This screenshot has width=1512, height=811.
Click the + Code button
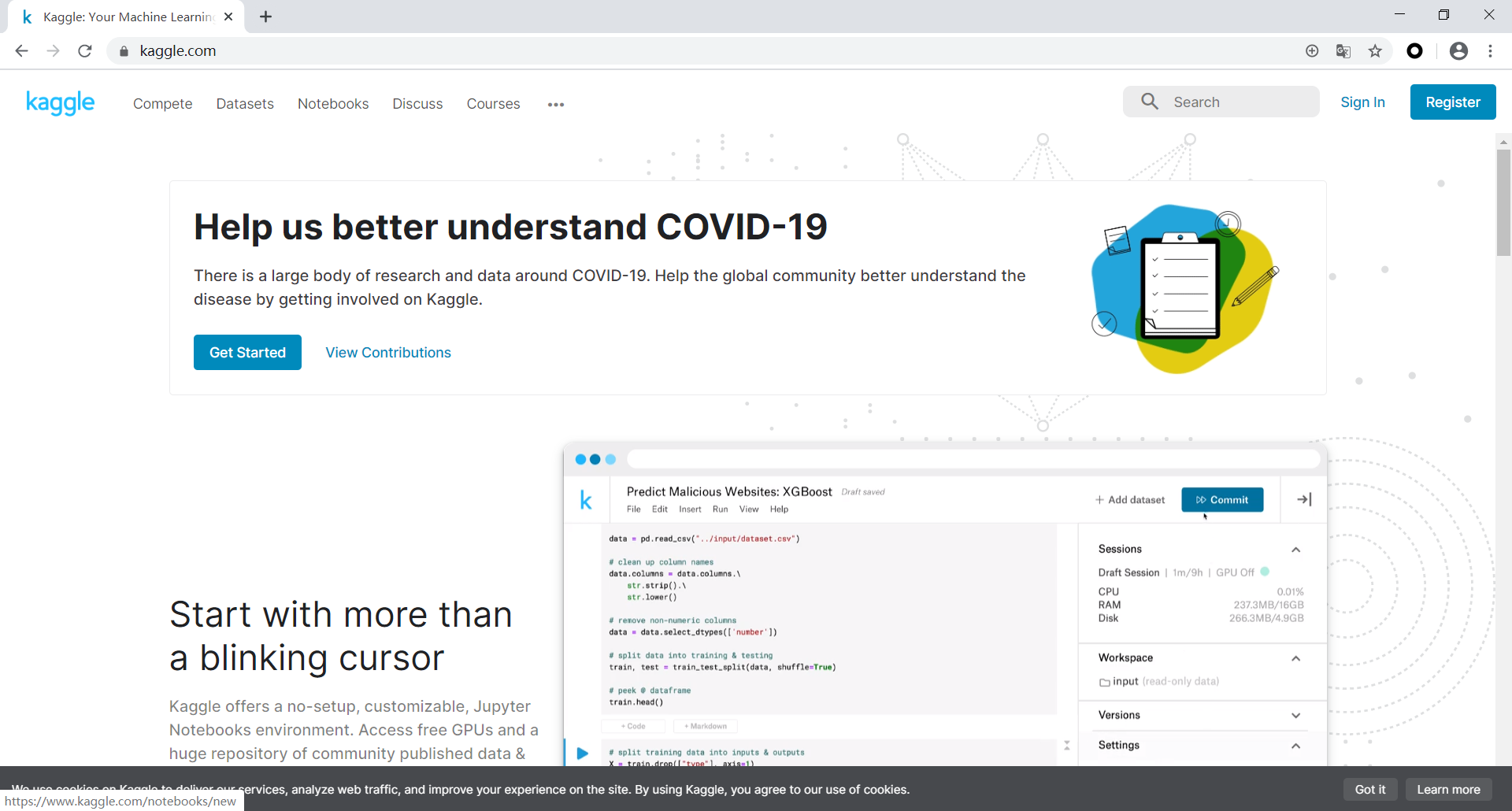(x=633, y=726)
